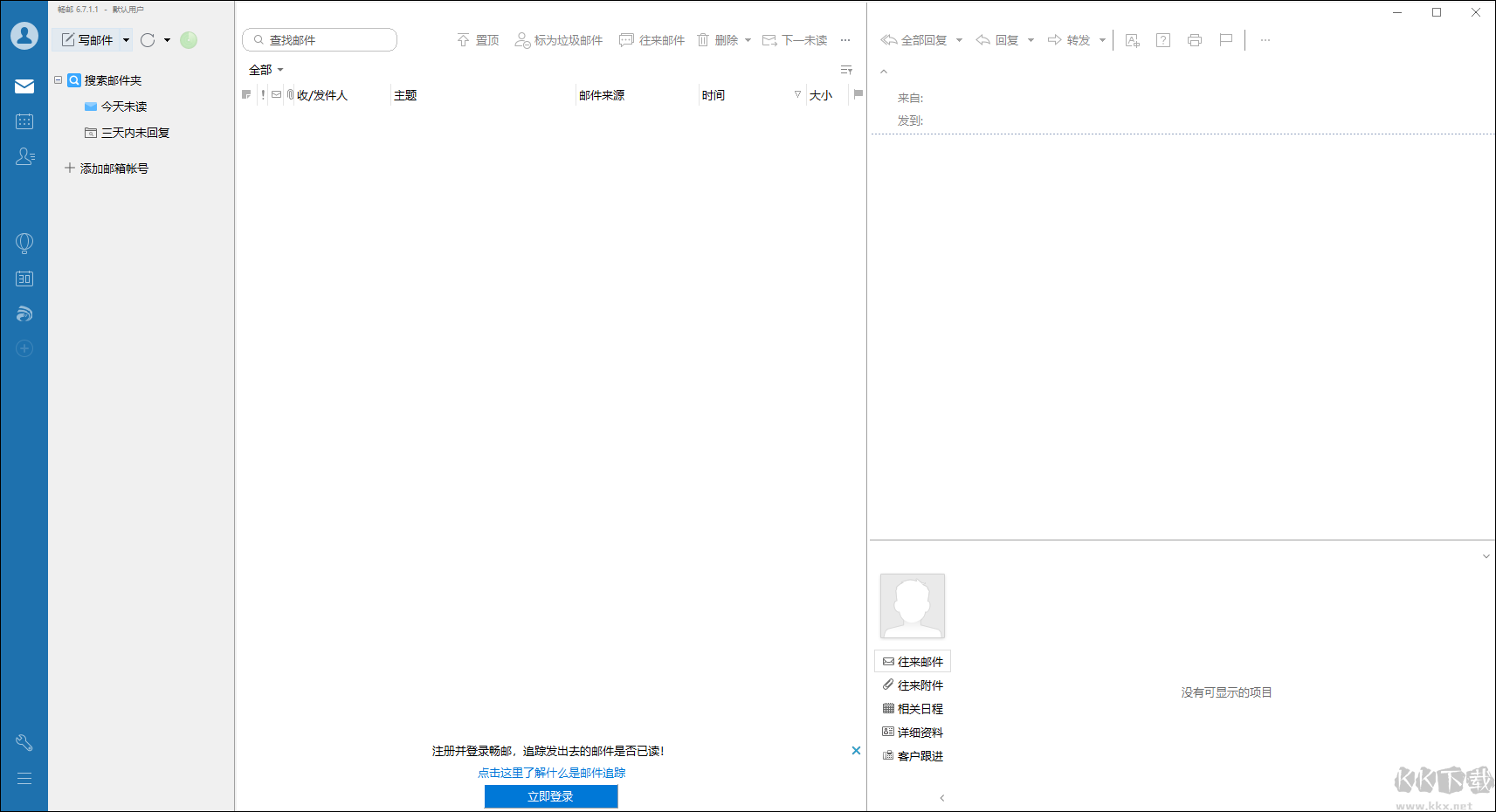The image size is (1496, 812).
Task: Click the rightmost flag column icon
Action: pyautogui.click(x=858, y=94)
